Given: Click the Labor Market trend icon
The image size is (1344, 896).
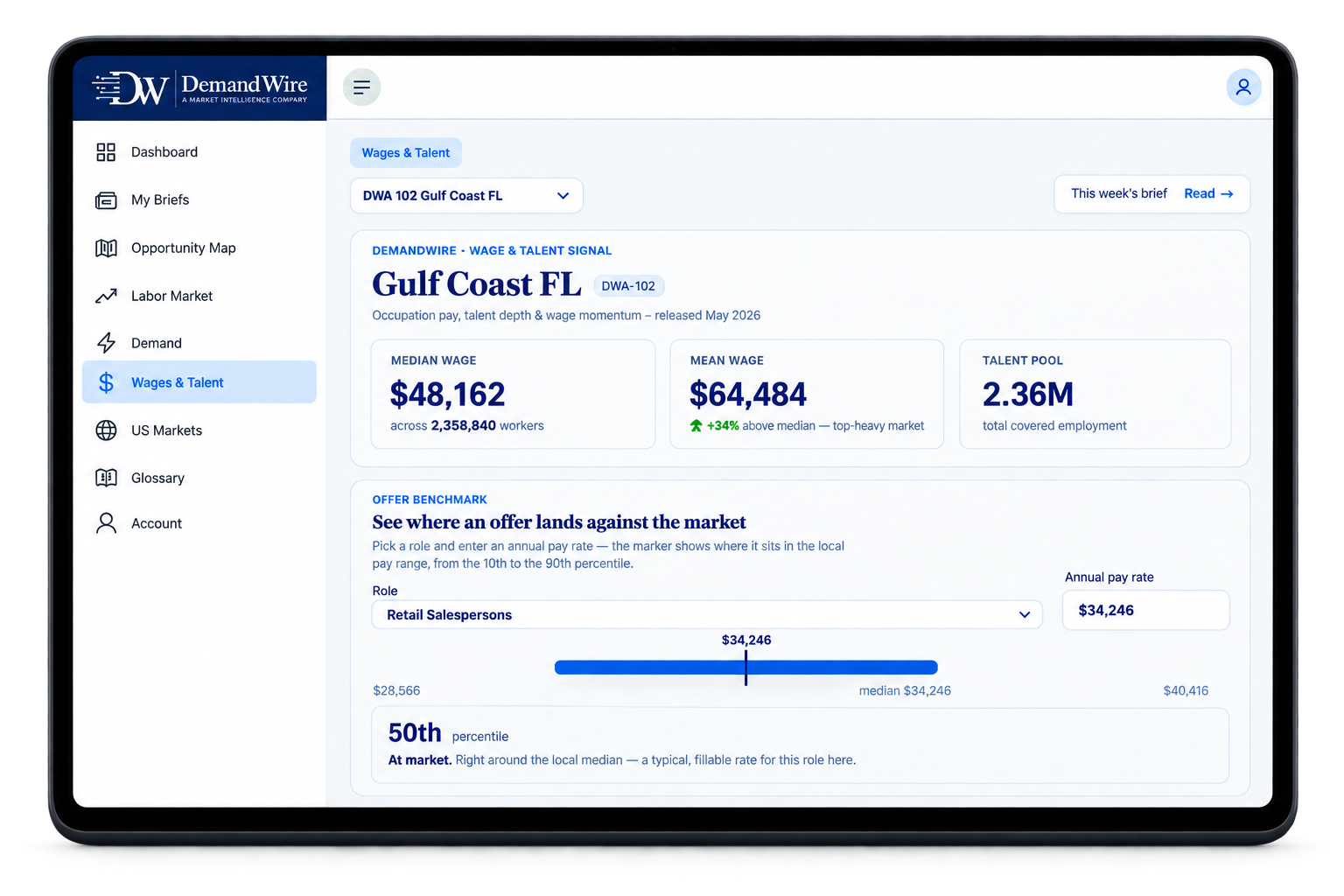Looking at the screenshot, I should coord(106,297).
